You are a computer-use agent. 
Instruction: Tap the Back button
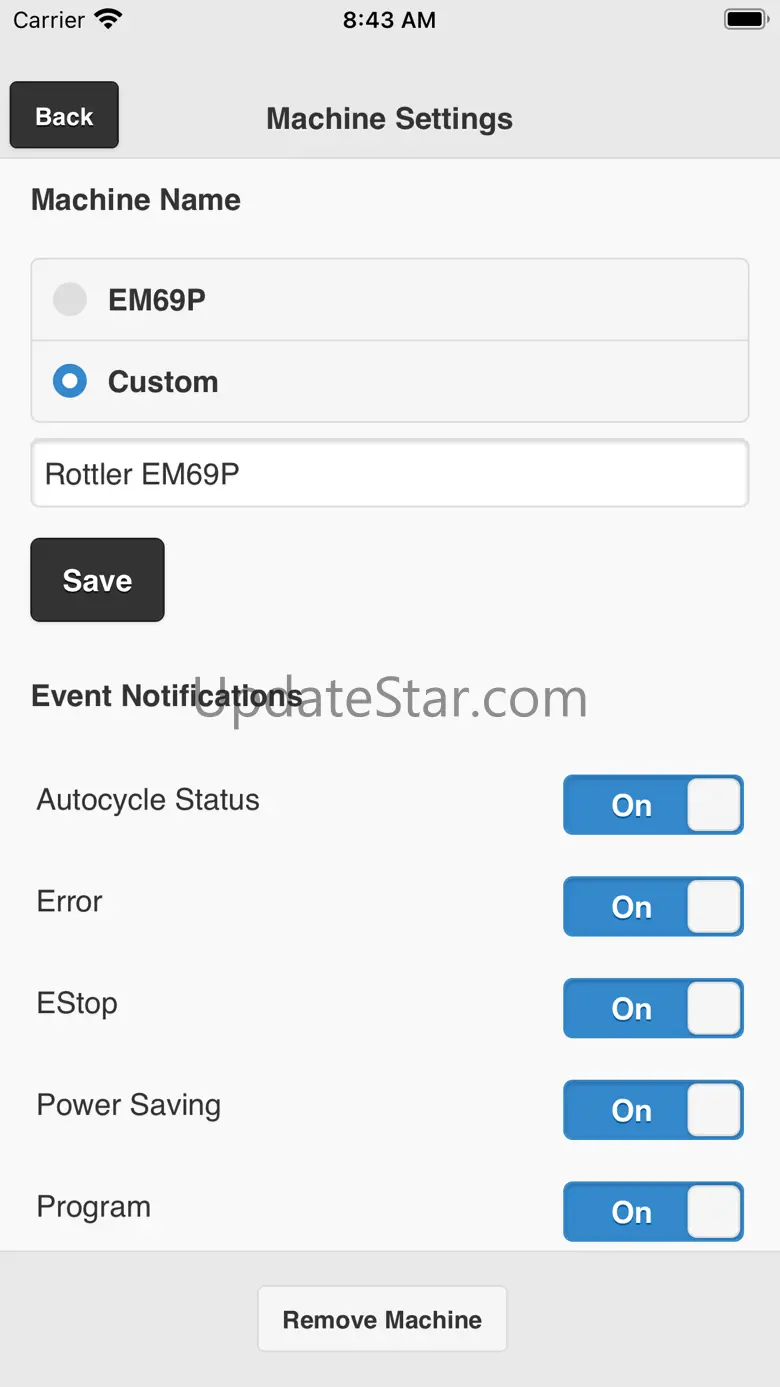[x=64, y=116]
